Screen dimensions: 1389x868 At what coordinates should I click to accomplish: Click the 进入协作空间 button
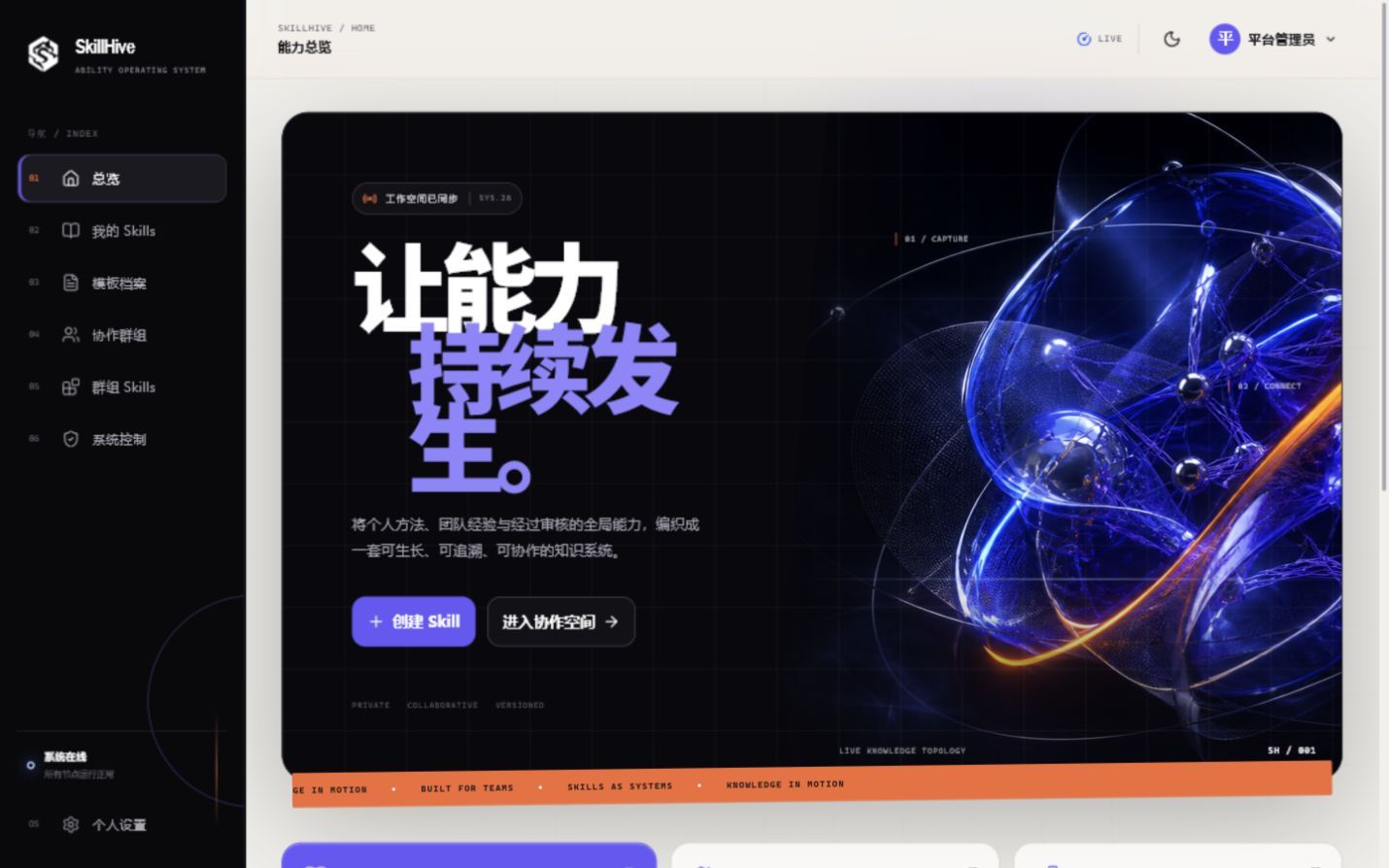pos(561,621)
